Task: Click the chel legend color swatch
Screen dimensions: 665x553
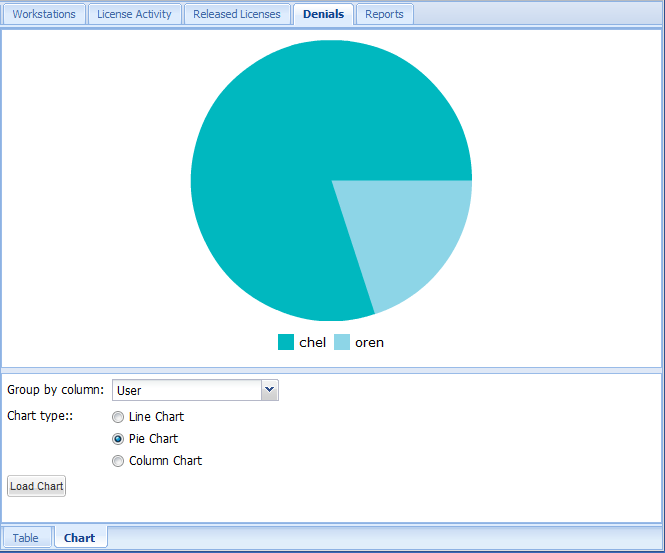Action: 286,342
